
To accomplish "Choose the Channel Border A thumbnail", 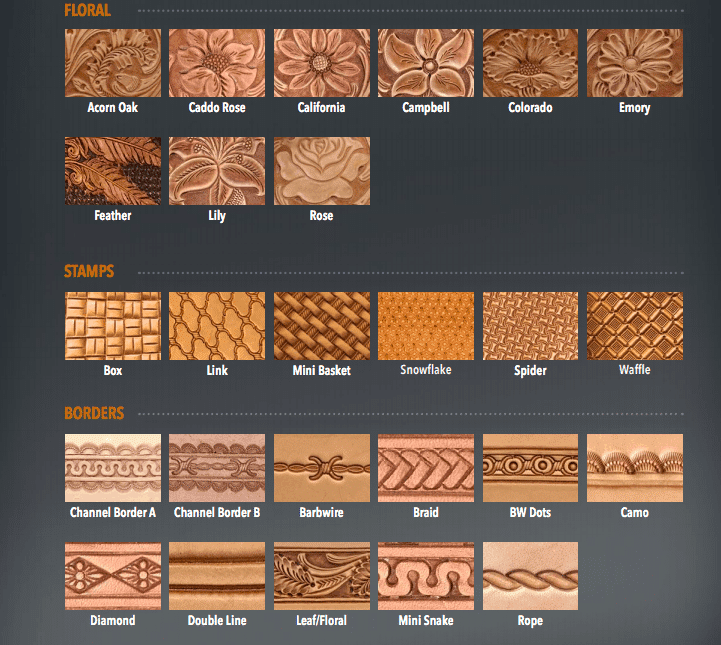I will [113, 467].
